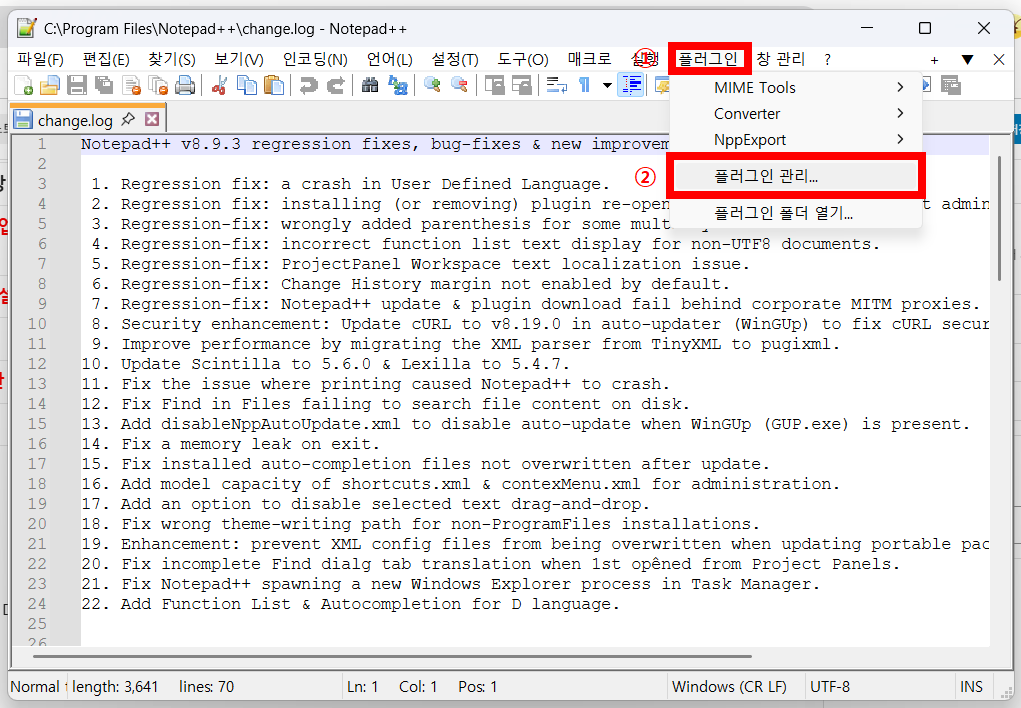Toggle Show all characters pilcrow icon
The image size is (1021, 708).
point(584,85)
